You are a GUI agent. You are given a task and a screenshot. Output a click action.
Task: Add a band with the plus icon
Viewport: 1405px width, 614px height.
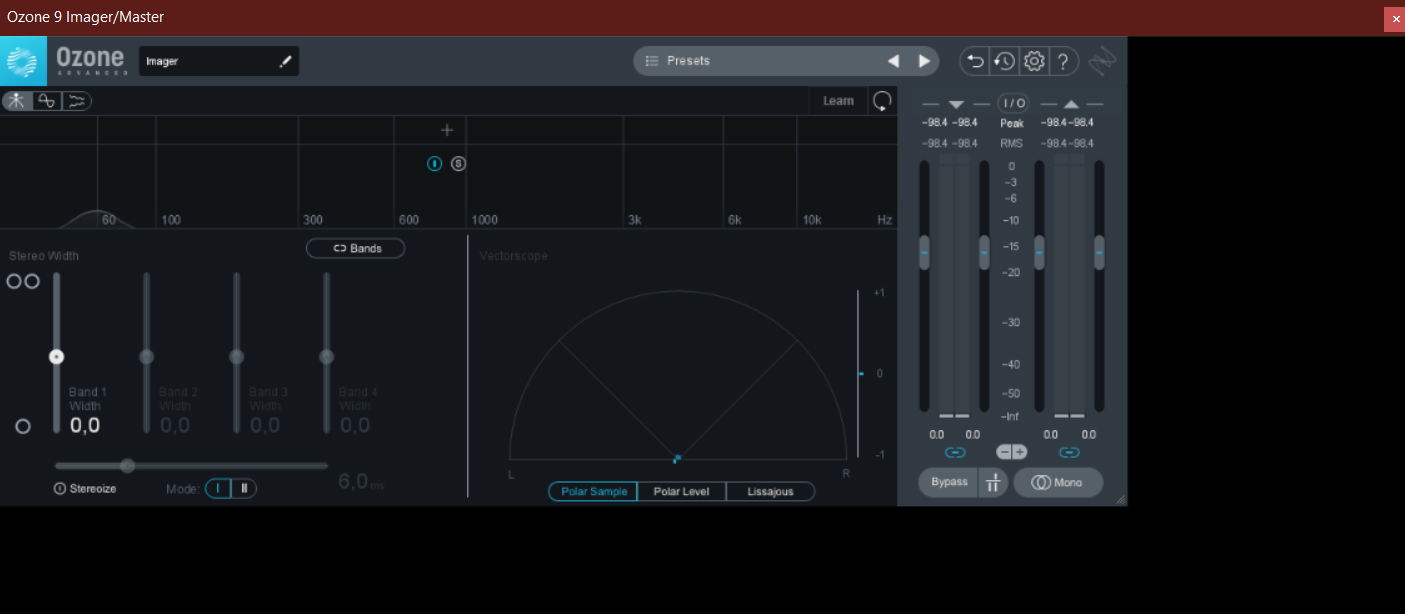click(x=447, y=130)
